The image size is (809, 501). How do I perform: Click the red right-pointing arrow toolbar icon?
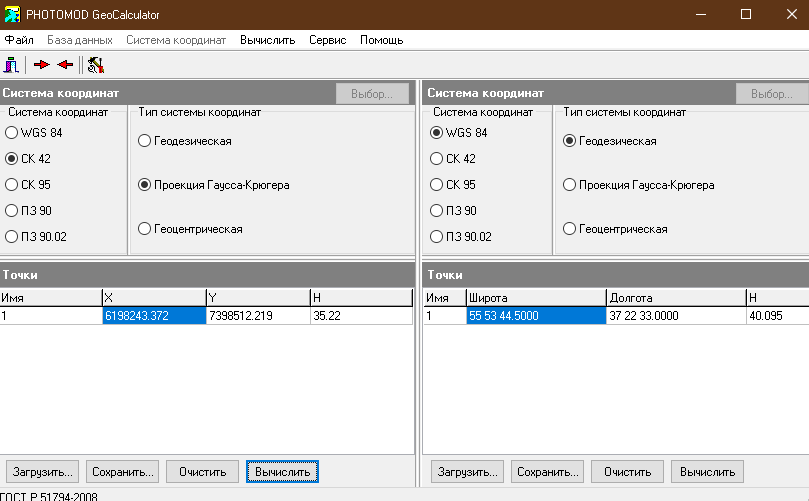[41, 64]
